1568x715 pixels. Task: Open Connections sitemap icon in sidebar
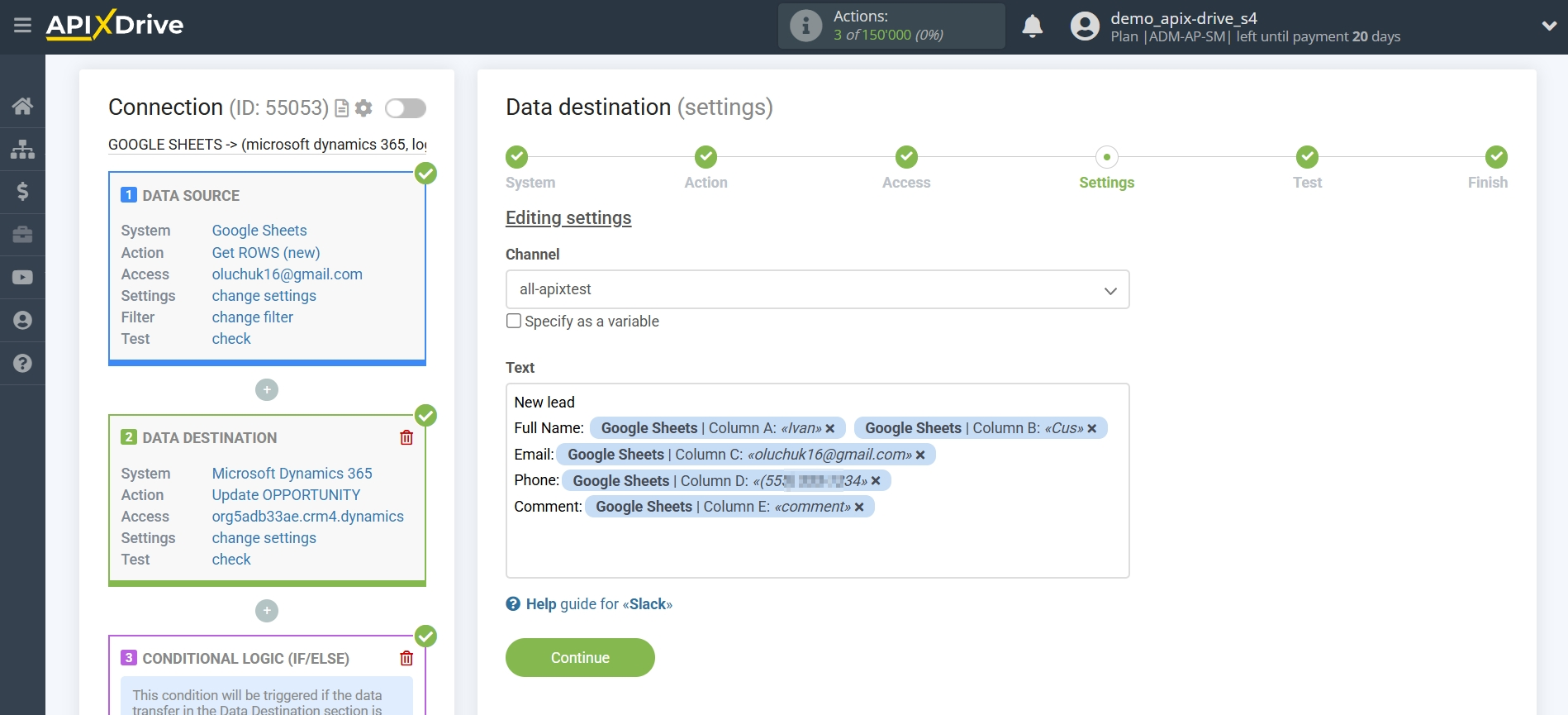22,149
